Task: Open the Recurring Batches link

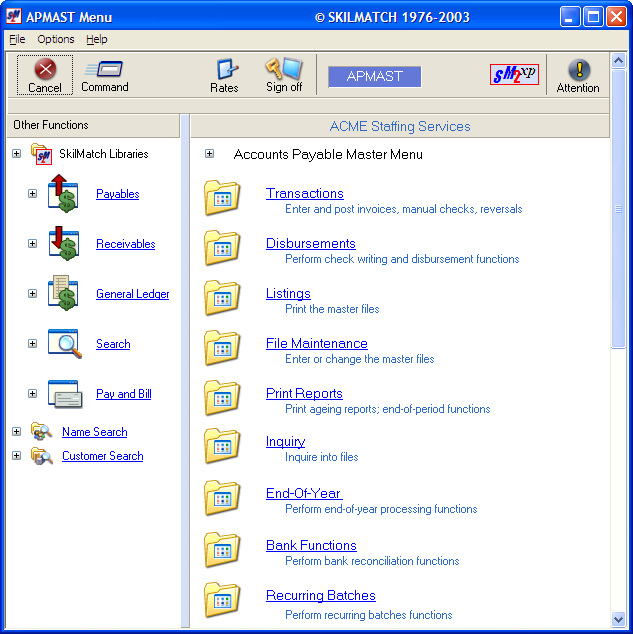Action: pyautogui.click(x=321, y=596)
